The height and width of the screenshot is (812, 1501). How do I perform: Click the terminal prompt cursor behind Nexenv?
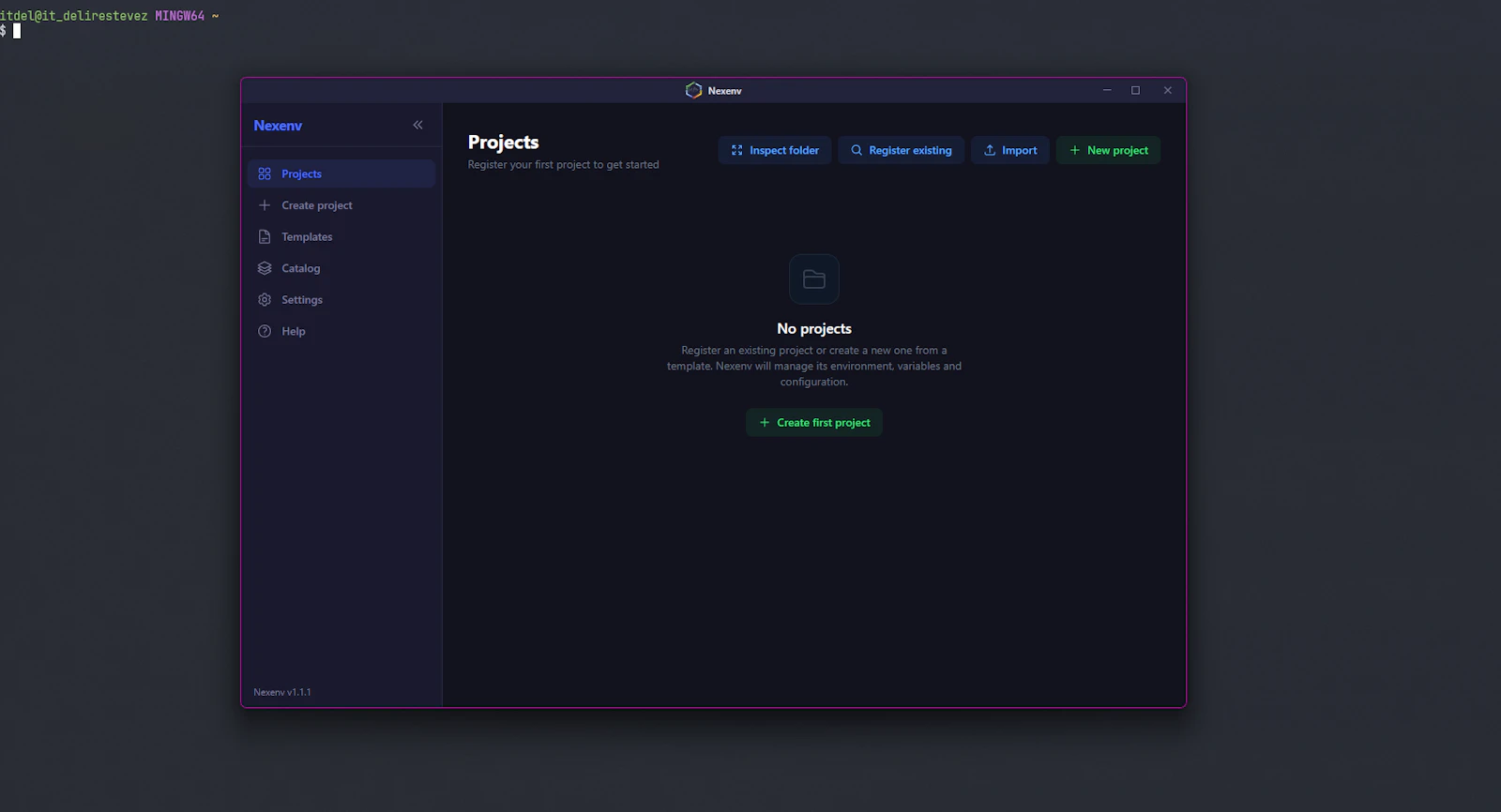pos(17,31)
